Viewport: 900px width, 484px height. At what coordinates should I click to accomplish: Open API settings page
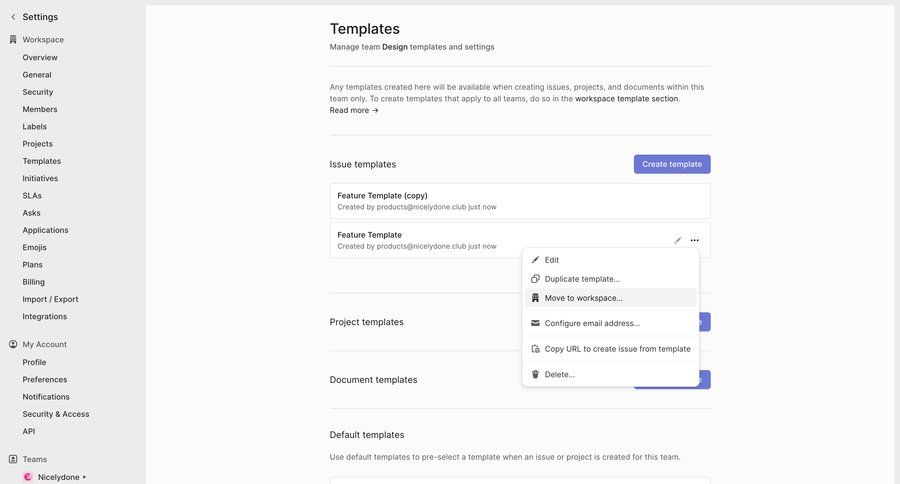(29, 431)
